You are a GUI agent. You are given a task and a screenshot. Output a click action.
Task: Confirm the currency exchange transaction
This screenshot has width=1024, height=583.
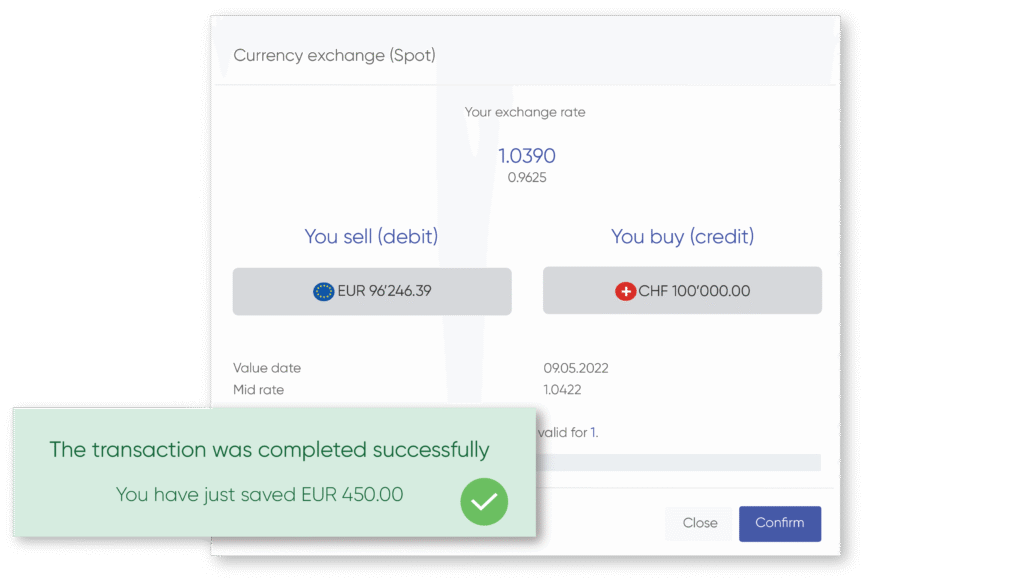[x=779, y=523]
